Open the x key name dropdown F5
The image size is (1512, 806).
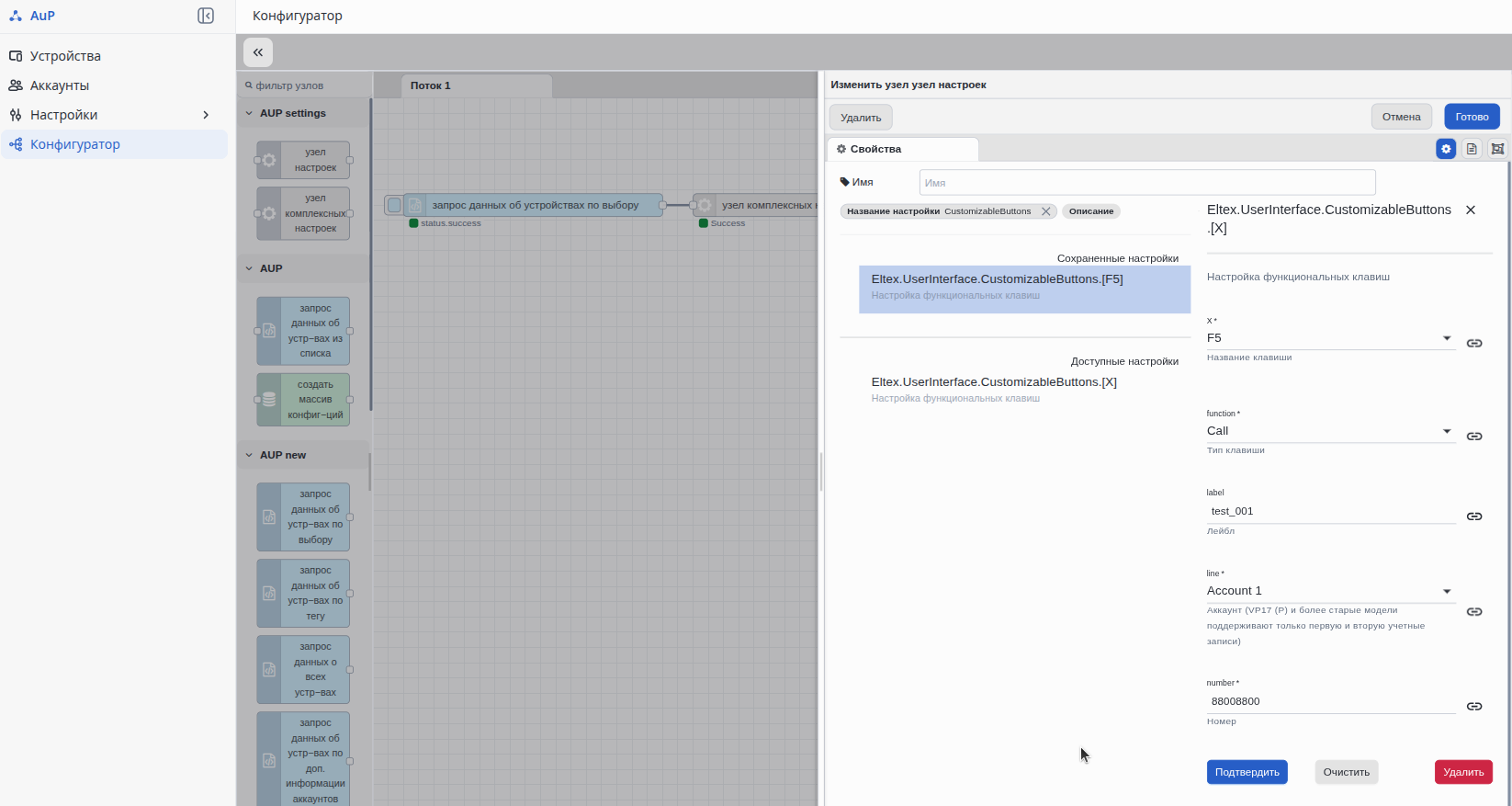(x=1331, y=338)
